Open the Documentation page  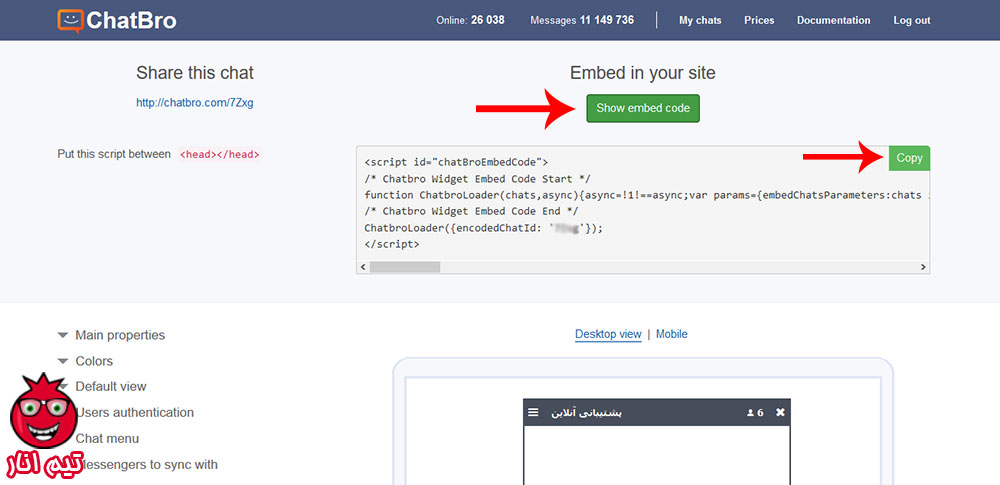click(833, 20)
